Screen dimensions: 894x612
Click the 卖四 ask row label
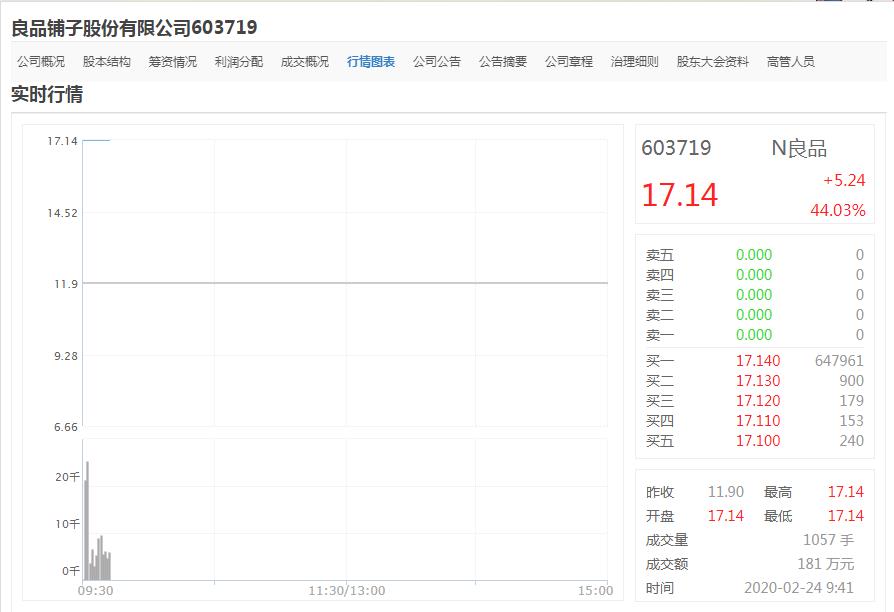660,275
